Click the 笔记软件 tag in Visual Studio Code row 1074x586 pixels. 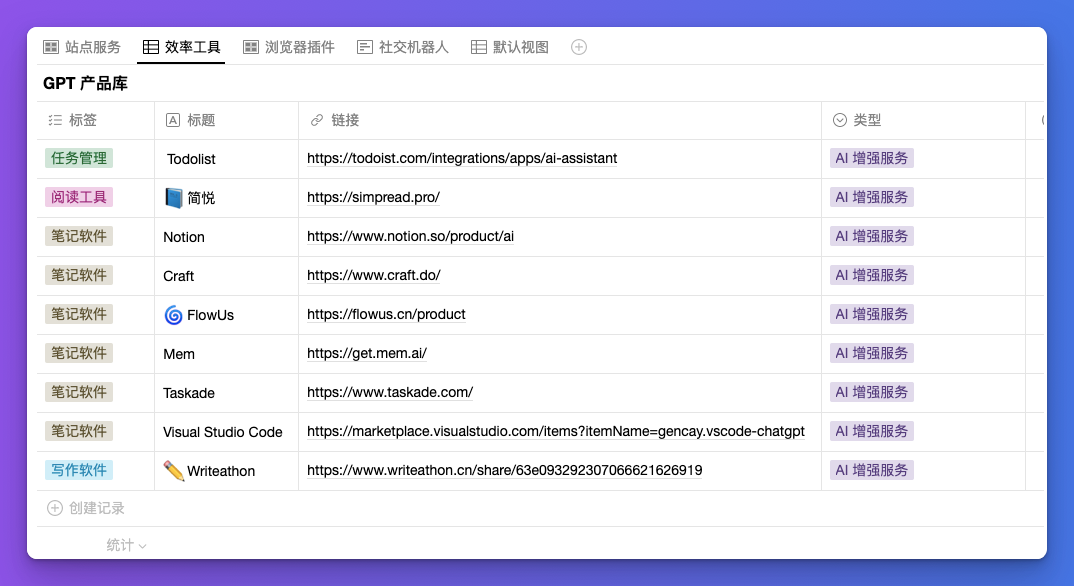click(x=79, y=431)
